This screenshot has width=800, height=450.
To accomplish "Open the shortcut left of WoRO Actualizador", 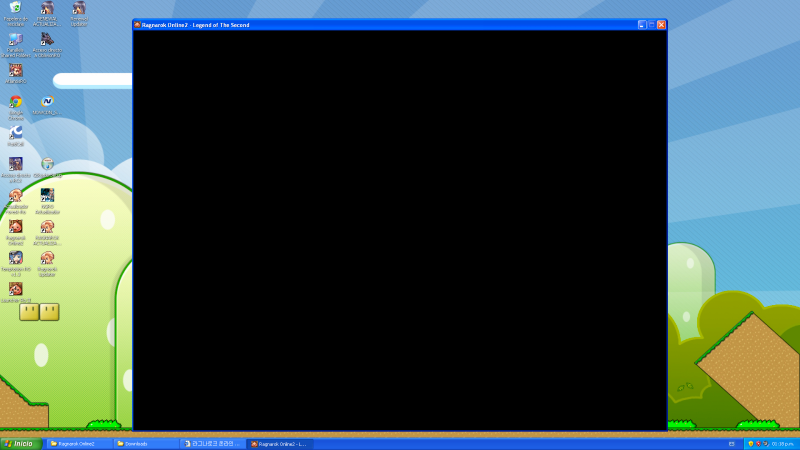I will coord(16,201).
